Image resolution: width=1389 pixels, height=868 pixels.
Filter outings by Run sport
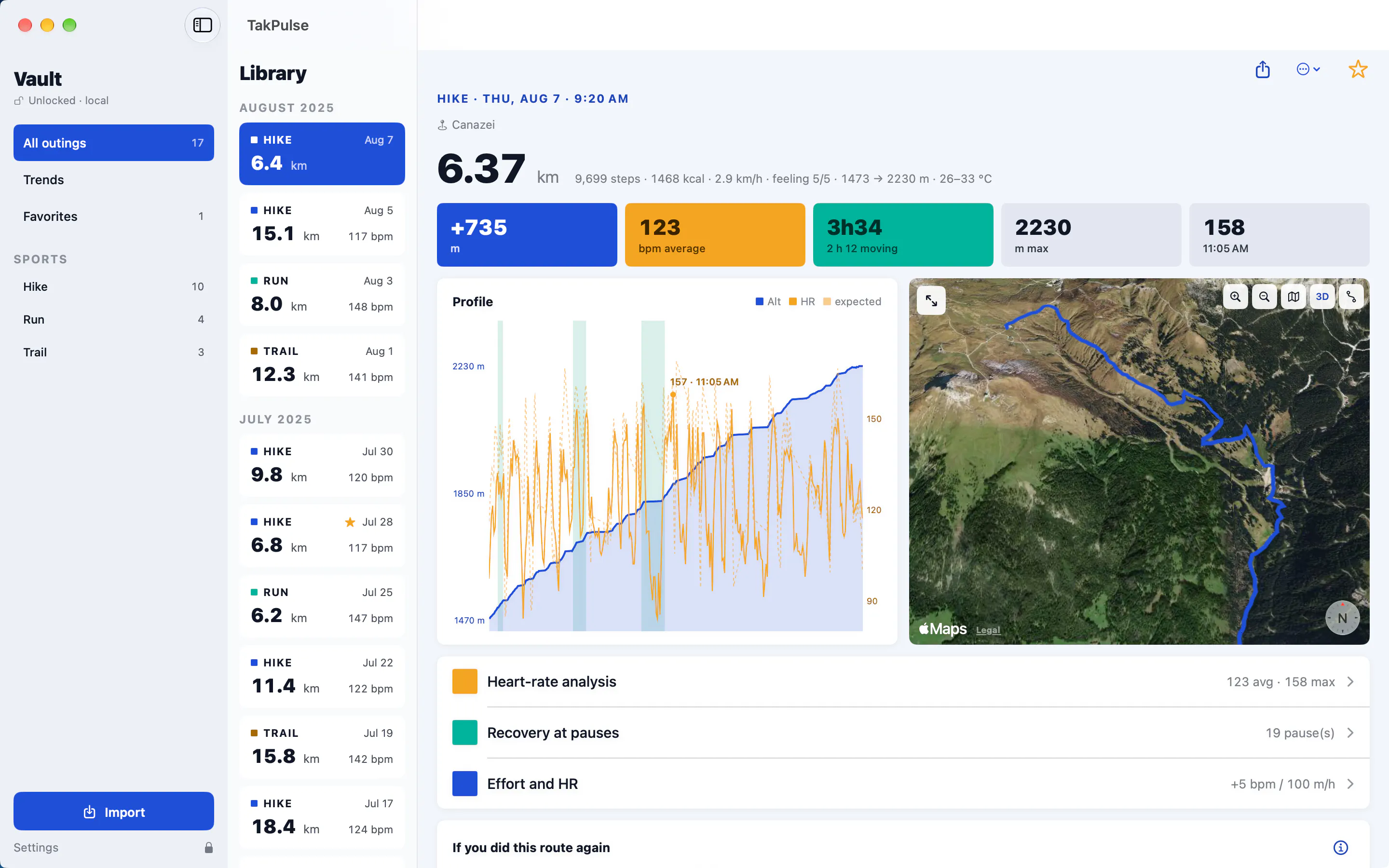[114, 319]
